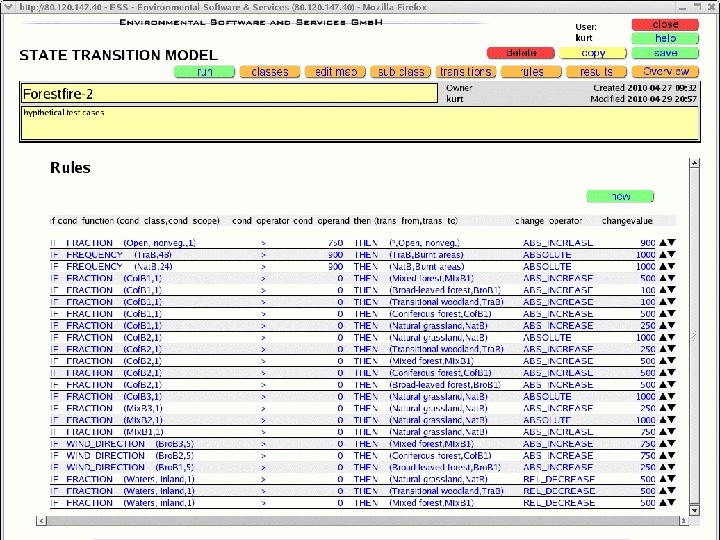Click the (BroB1,5) condition text

point(174,467)
